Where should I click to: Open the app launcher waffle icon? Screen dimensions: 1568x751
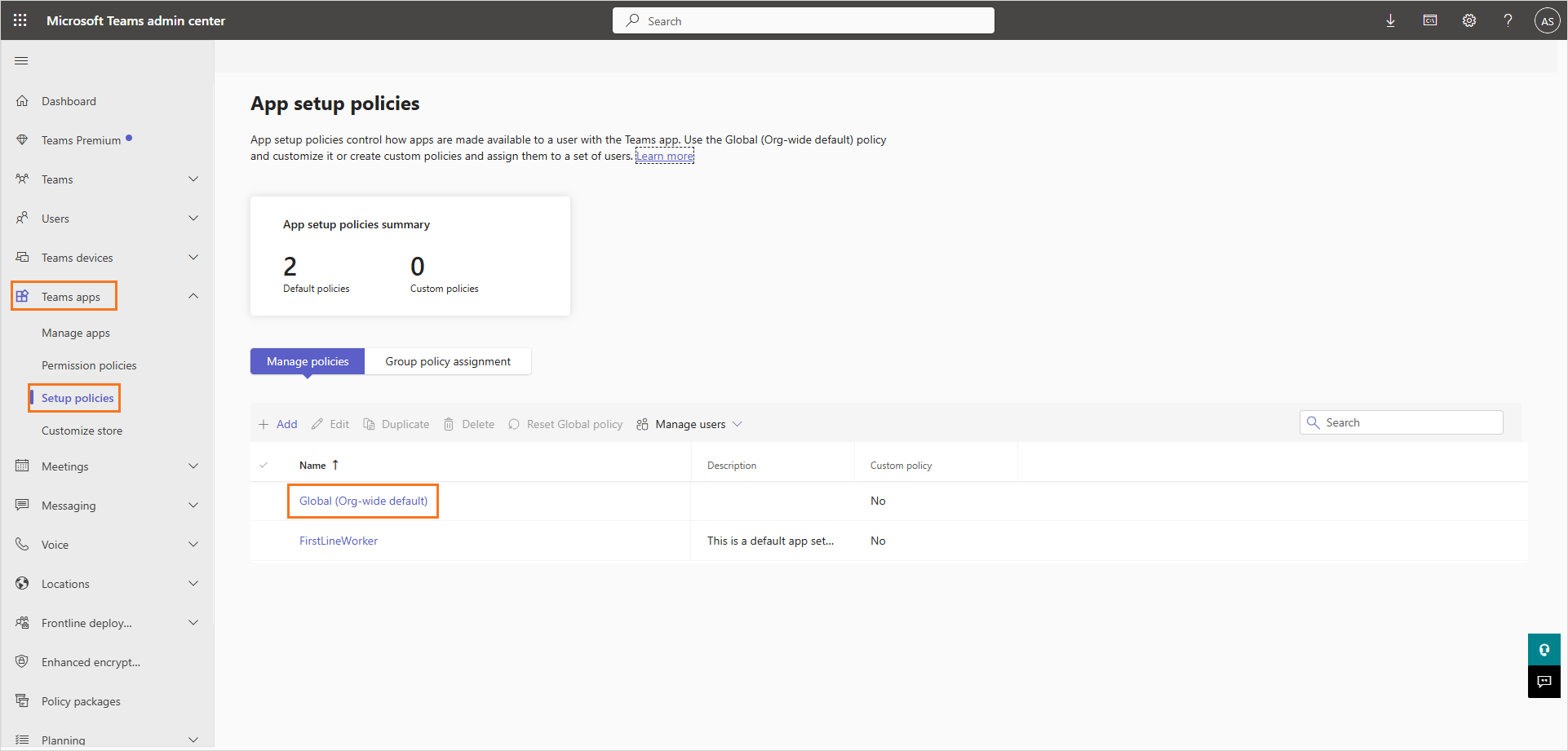pyautogui.click(x=20, y=20)
